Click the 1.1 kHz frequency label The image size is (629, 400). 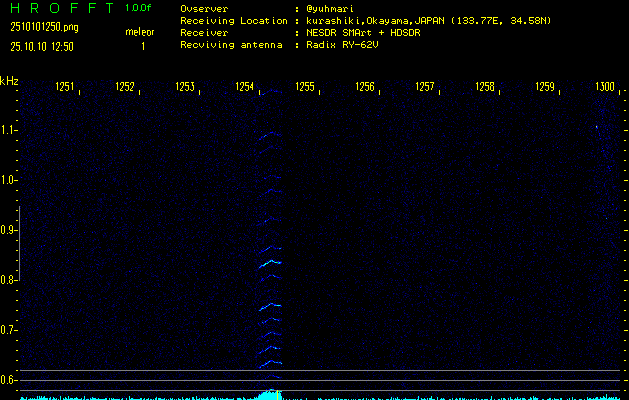9,130
